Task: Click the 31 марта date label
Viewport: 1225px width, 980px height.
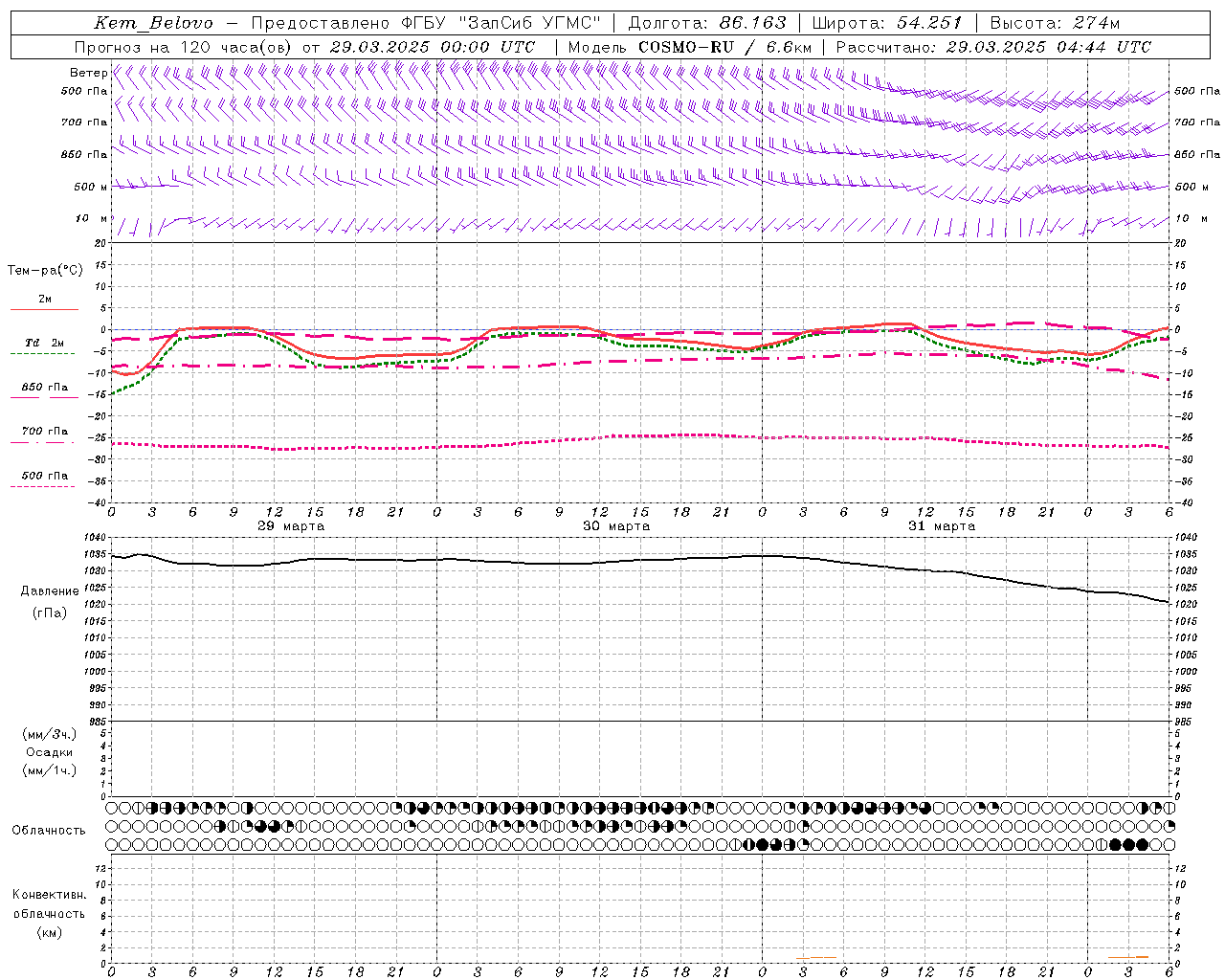Action: coord(942,525)
